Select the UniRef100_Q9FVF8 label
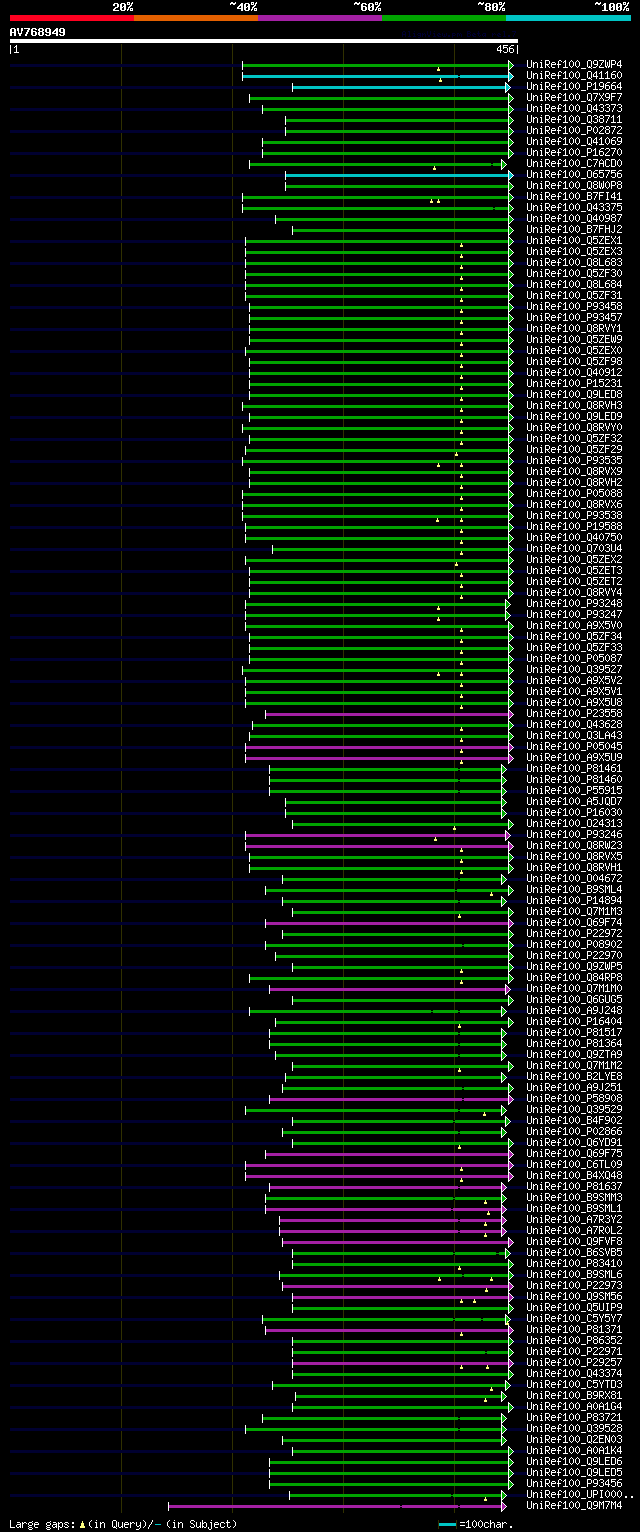The height and width of the screenshot is (1532, 640). coord(573,1241)
